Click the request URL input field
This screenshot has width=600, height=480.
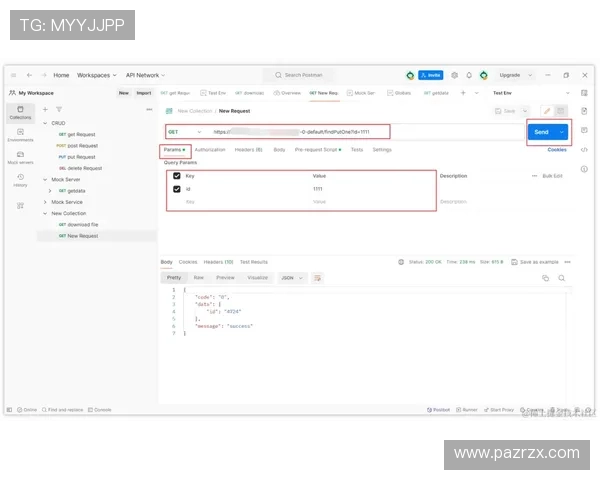point(298,132)
